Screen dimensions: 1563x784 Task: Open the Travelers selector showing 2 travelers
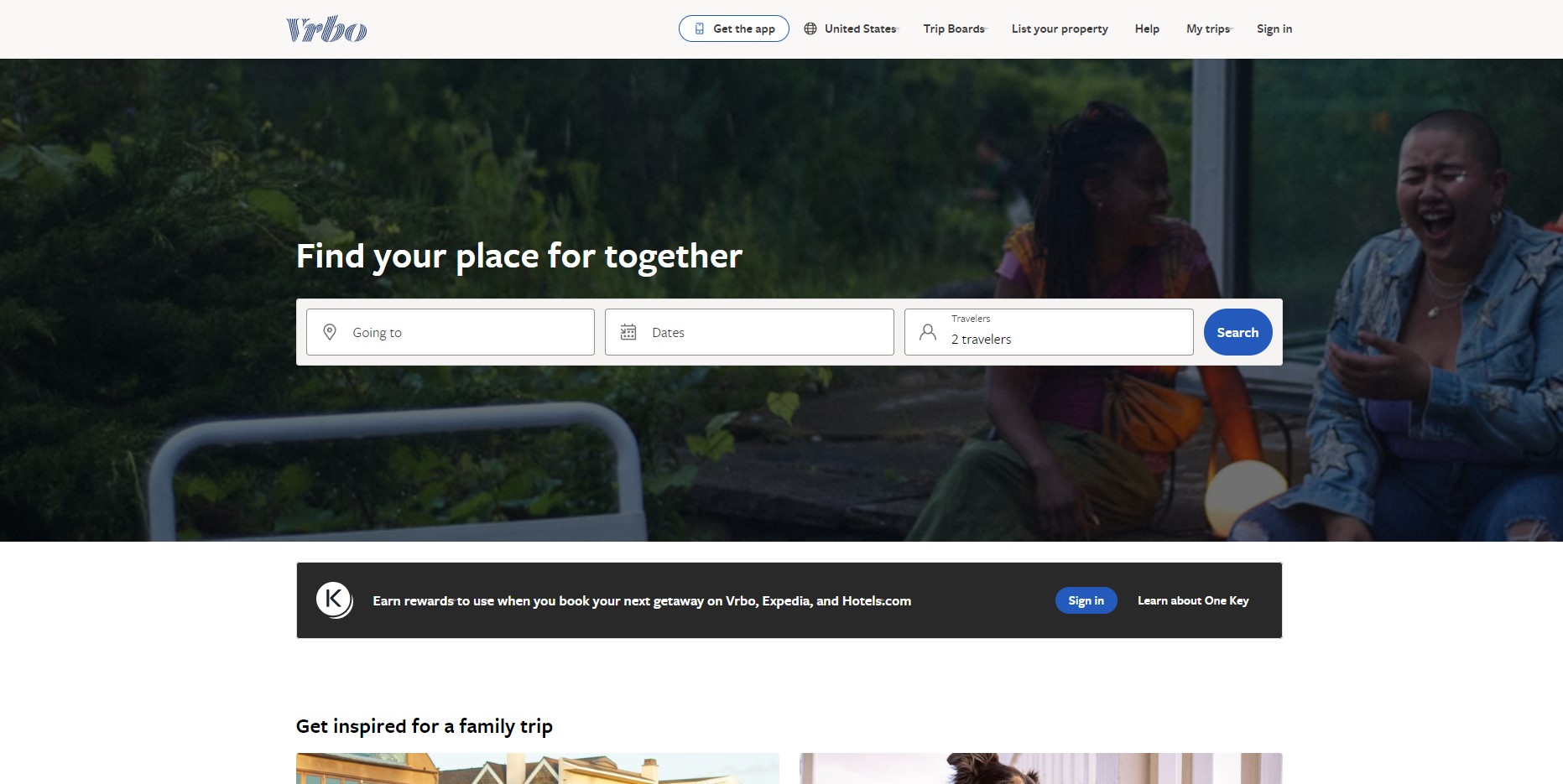coord(1049,332)
